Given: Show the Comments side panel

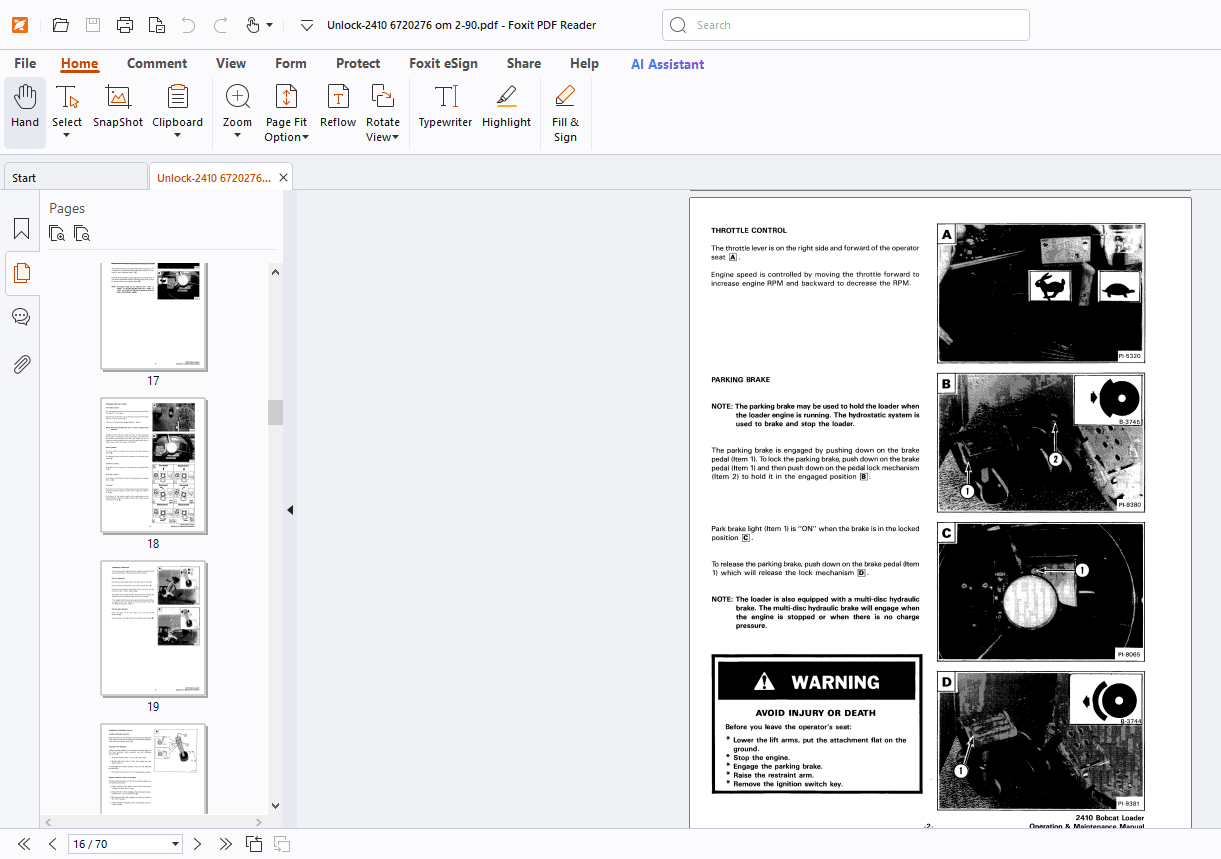Looking at the screenshot, I should [21, 317].
